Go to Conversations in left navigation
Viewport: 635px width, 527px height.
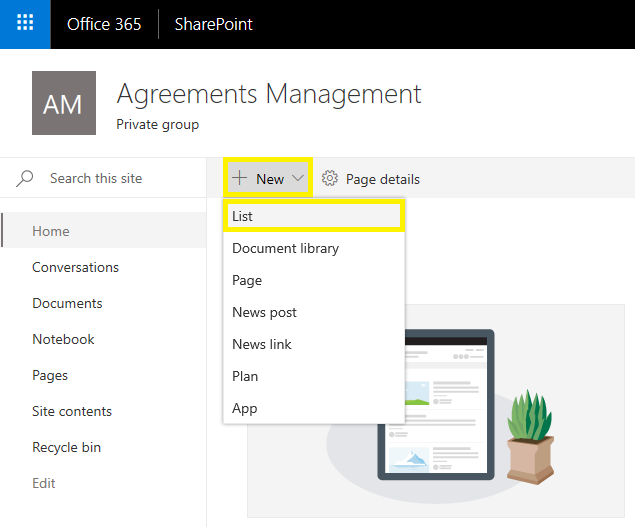pyautogui.click(x=75, y=267)
